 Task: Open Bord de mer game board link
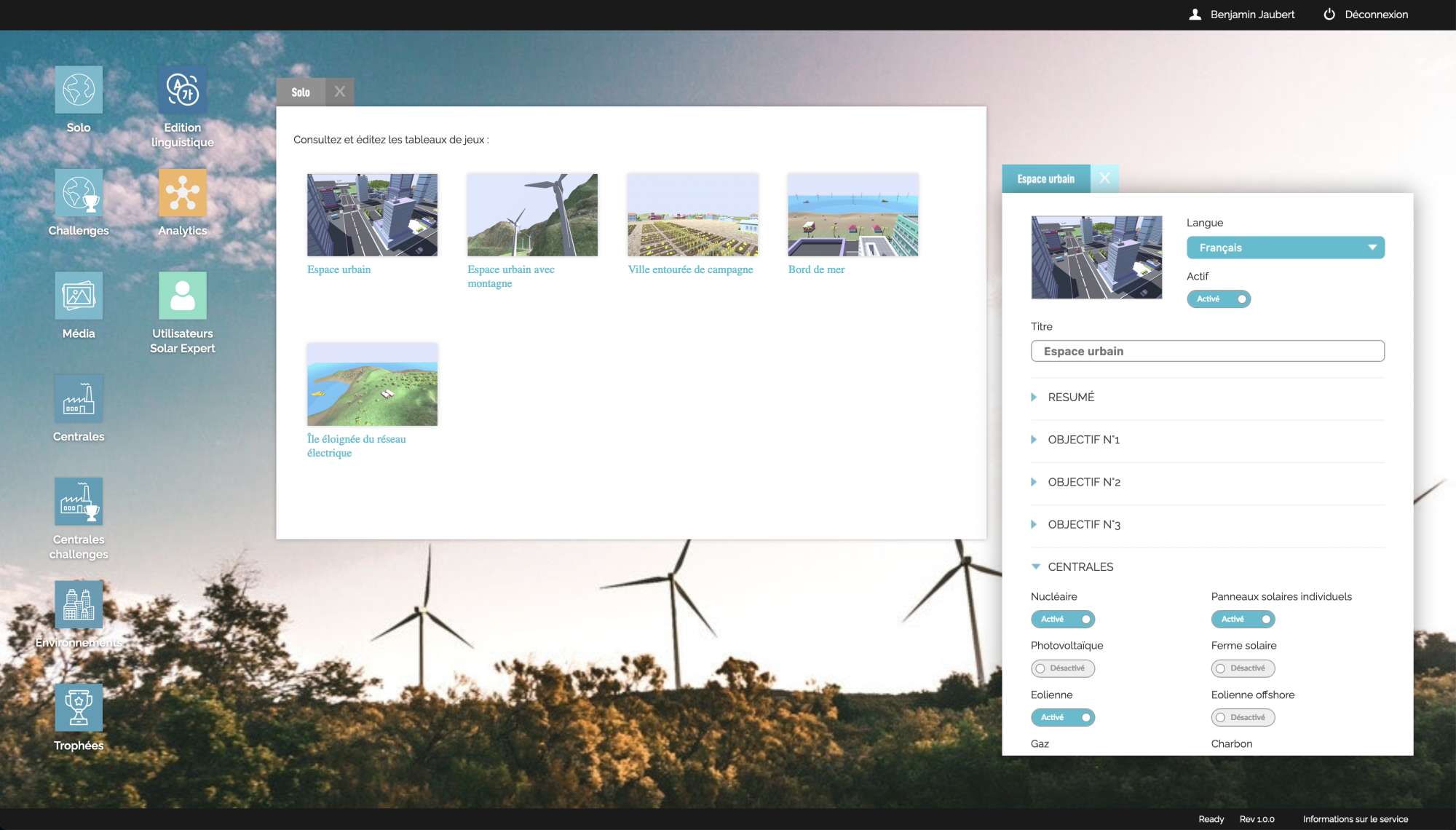click(x=816, y=269)
